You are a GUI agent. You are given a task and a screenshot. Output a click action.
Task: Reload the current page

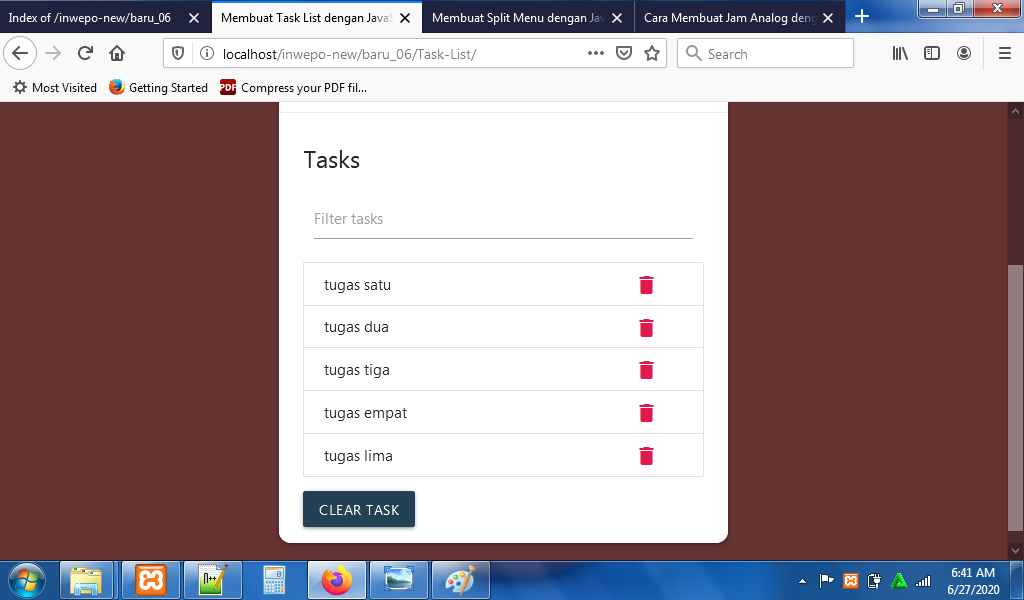[85, 54]
